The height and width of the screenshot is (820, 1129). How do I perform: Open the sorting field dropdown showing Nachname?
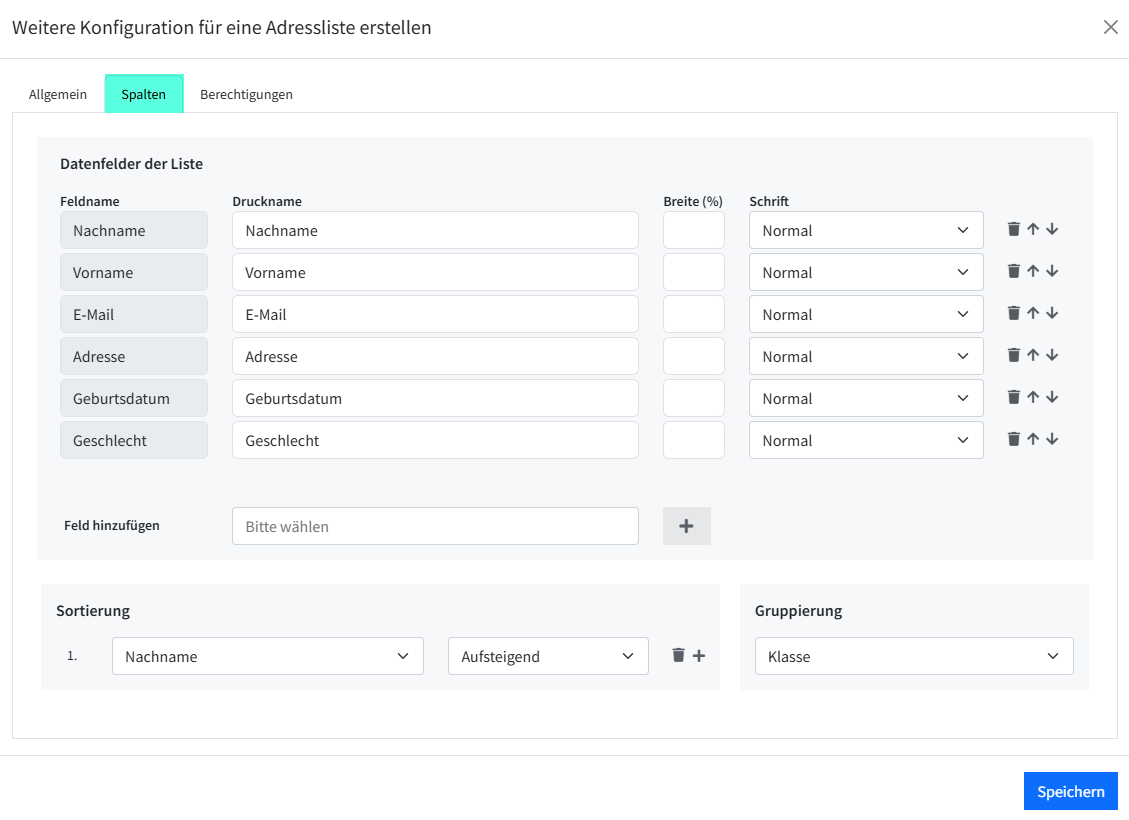click(267, 657)
